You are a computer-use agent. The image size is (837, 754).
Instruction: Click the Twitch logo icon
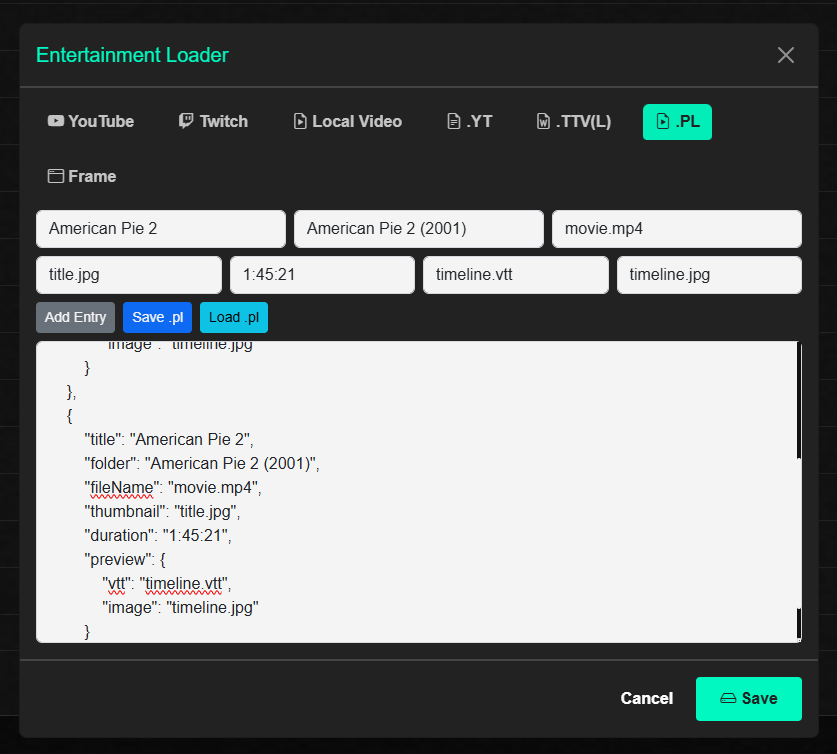[x=187, y=121]
